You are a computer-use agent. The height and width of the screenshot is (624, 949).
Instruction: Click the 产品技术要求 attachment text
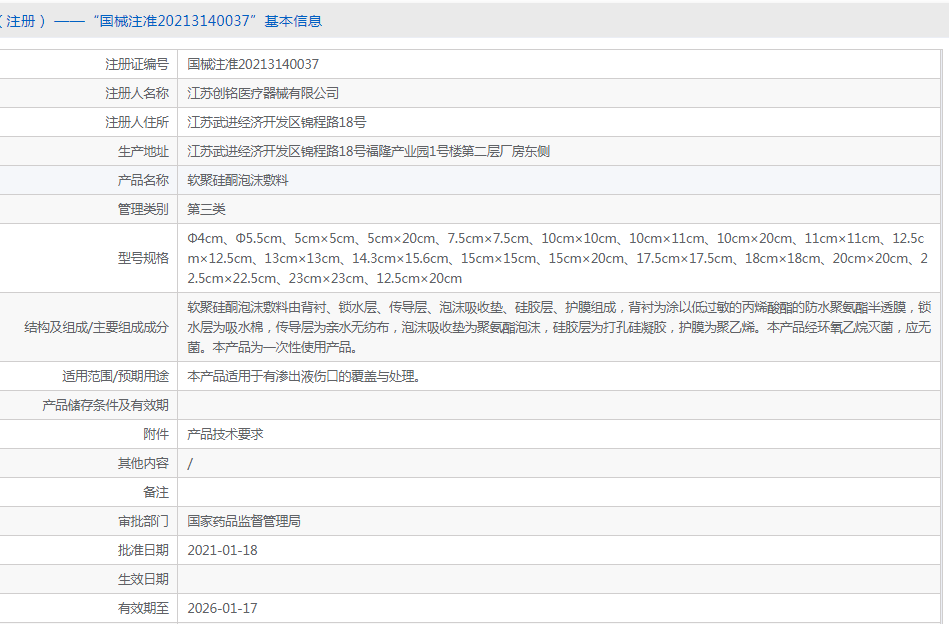(225, 435)
